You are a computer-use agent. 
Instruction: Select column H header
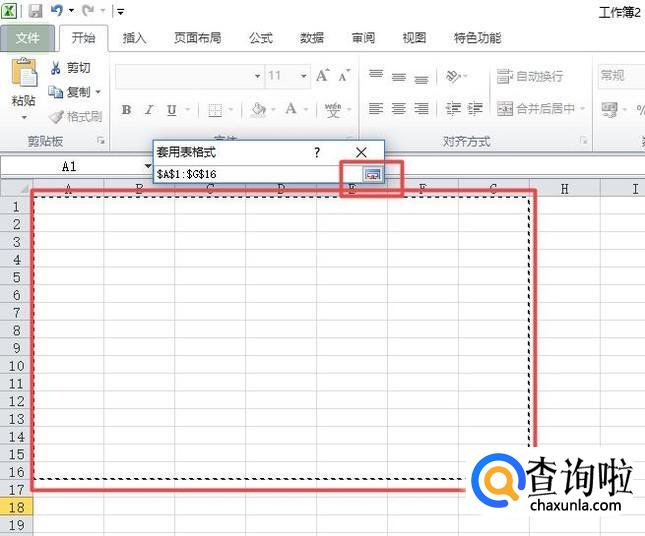click(x=564, y=189)
